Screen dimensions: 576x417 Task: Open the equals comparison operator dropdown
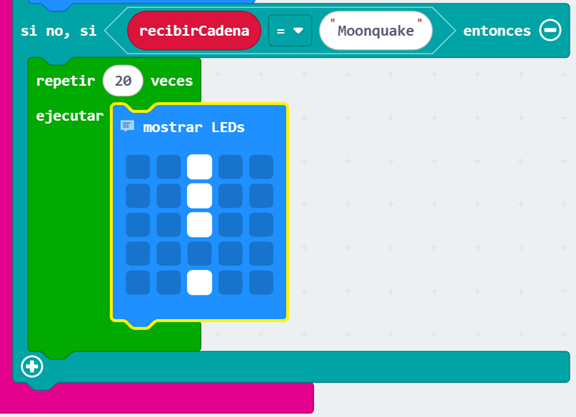[290, 31]
